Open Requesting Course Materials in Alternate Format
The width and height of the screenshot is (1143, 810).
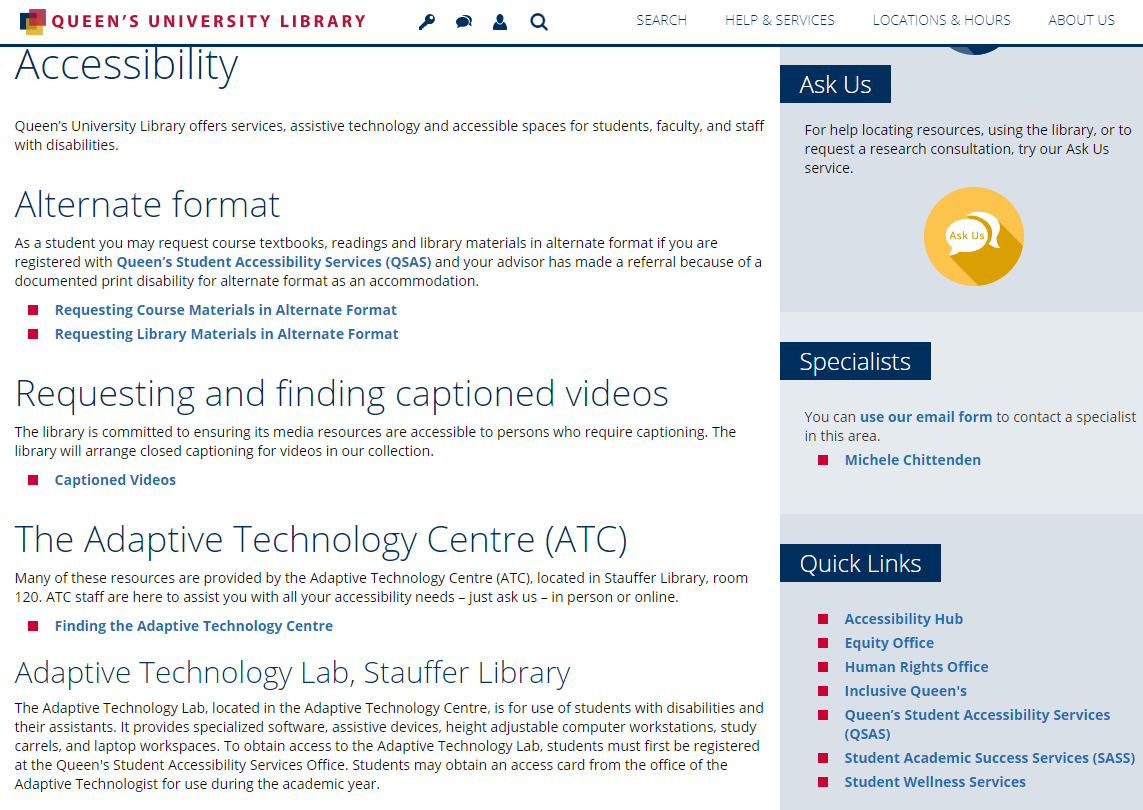(x=225, y=310)
